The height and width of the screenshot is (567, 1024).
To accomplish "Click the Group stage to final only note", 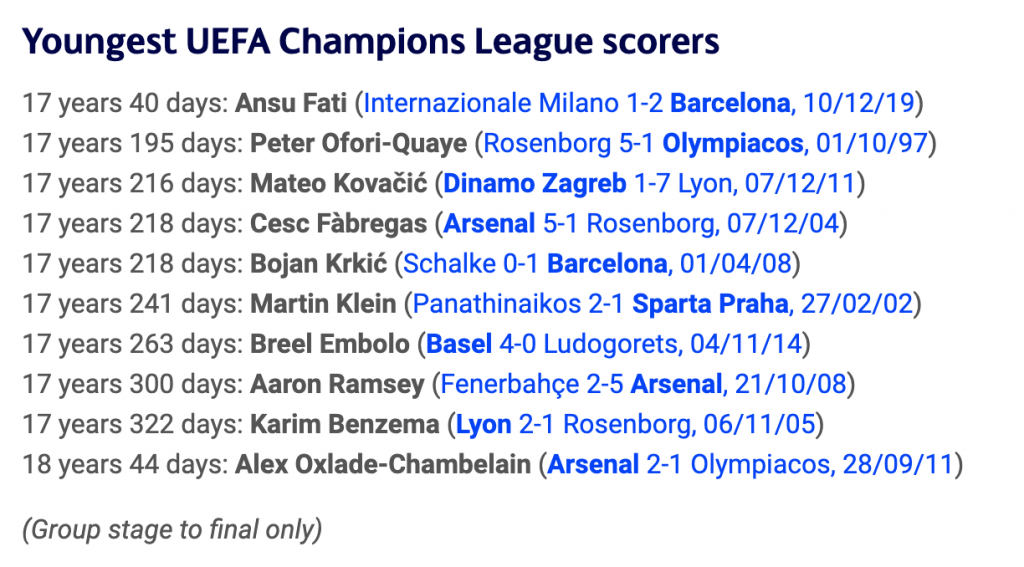I will pos(171,529).
